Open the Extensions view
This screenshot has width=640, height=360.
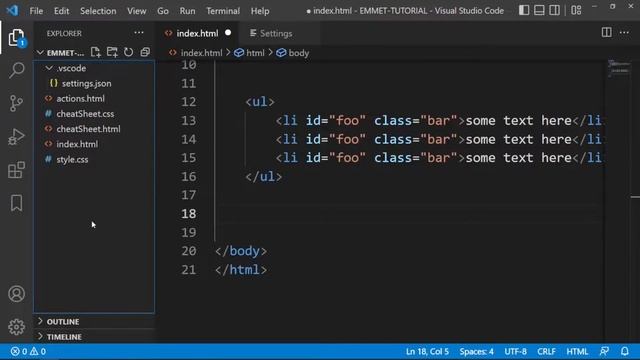point(16,170)
